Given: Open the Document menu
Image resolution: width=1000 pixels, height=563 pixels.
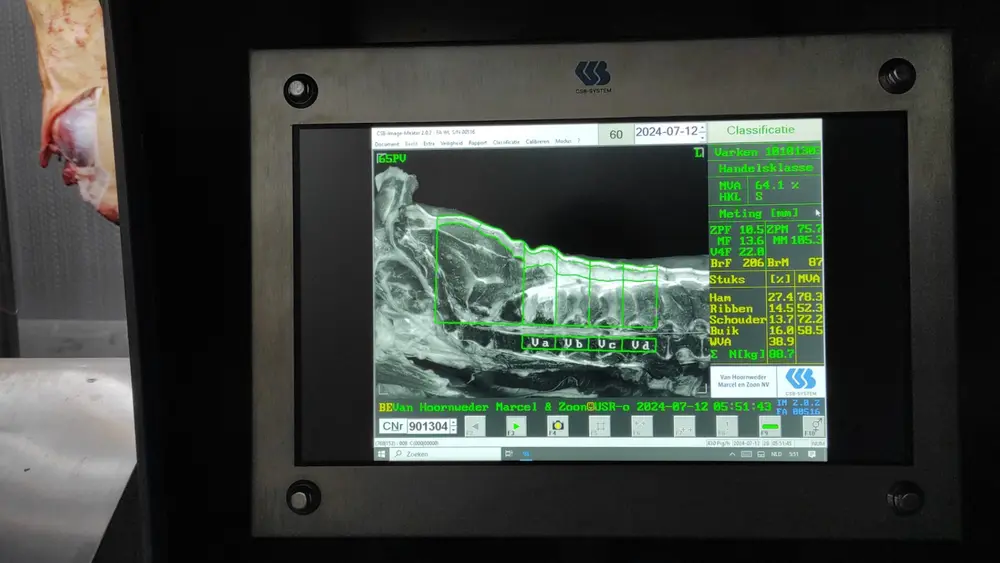Looking at the screenshot, I should click(x=386, y=144).
